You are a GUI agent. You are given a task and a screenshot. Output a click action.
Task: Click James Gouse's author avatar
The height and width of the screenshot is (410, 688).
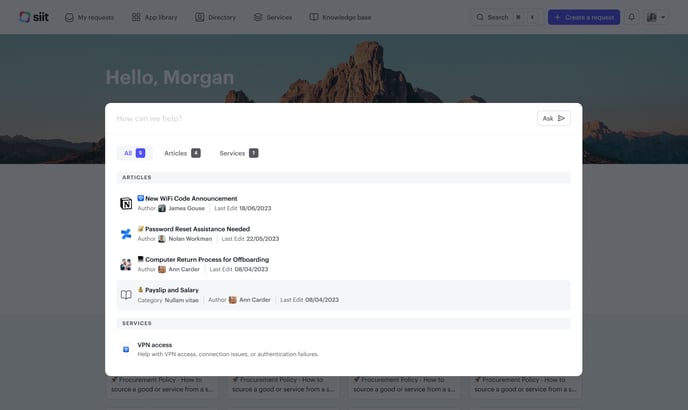tap(162, 208)
